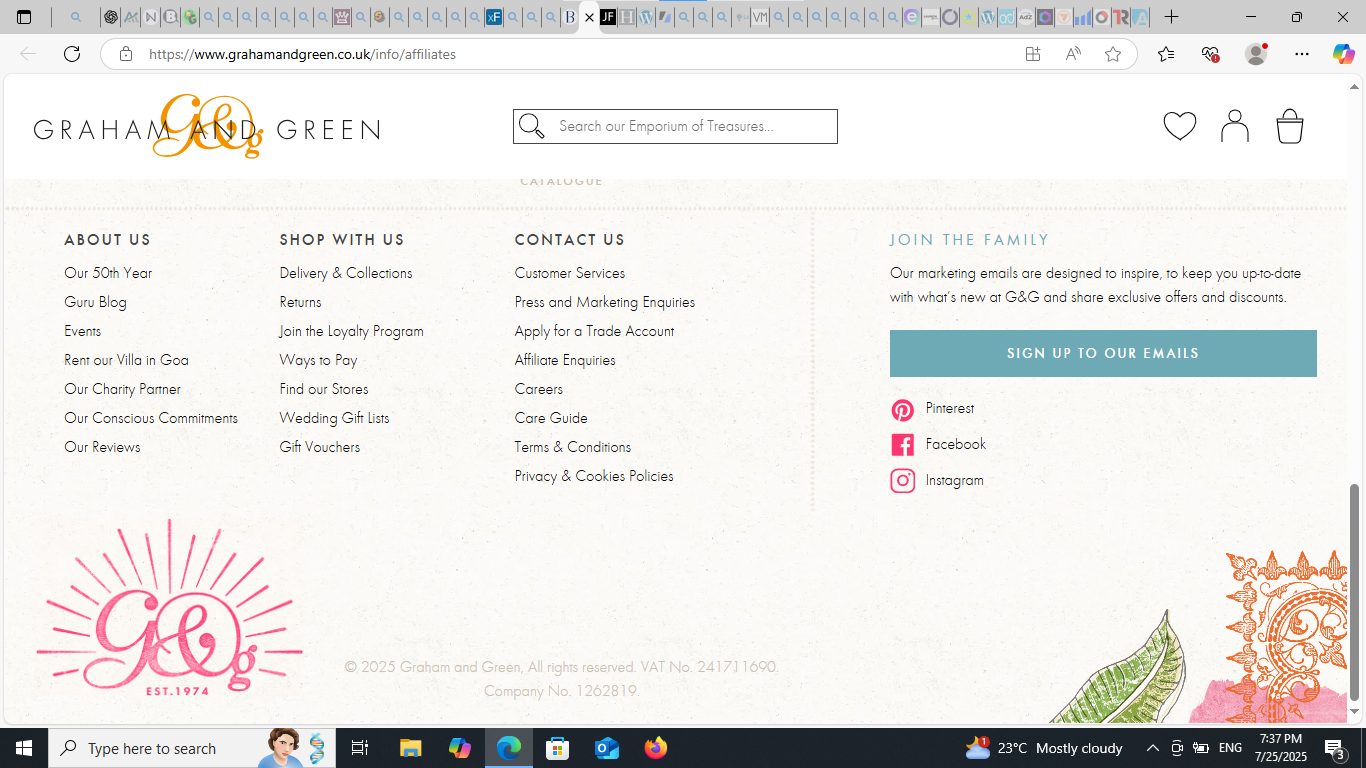Close the current browser tab
This screenshot has height=768, width=1366.
click(x=589, y=17)
